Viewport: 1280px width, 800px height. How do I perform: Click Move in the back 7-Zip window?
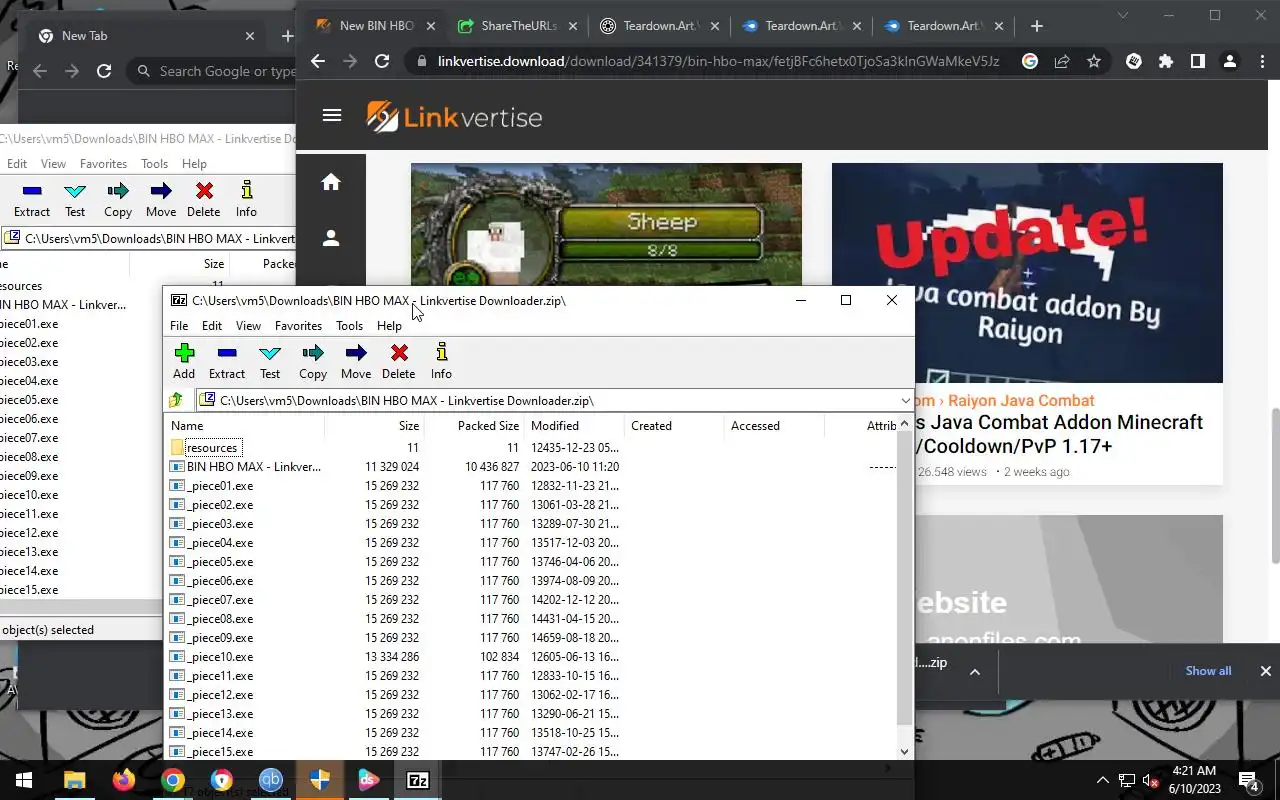[161, 199]
